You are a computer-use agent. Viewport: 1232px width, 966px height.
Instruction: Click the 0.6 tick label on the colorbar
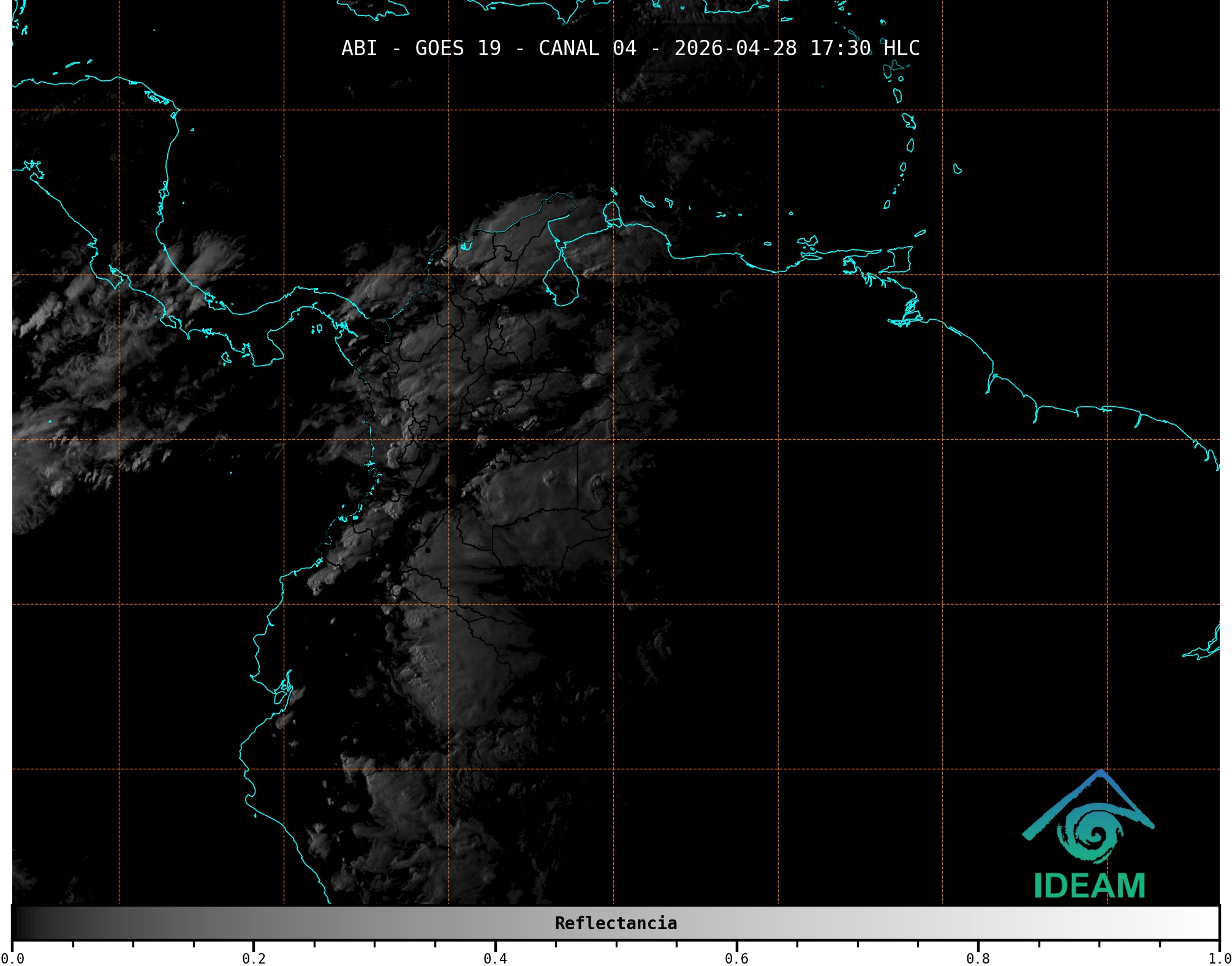736,958
